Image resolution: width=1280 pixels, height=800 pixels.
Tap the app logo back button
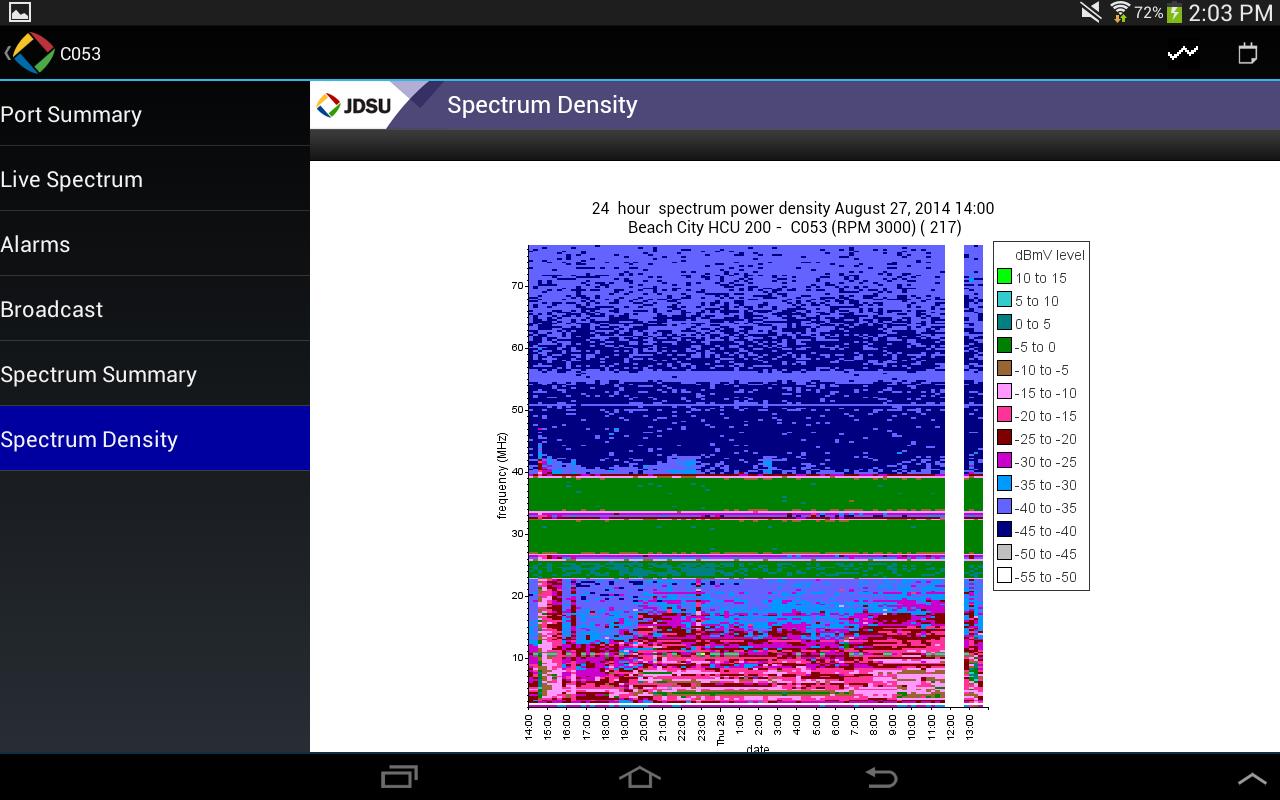point(30,53)
